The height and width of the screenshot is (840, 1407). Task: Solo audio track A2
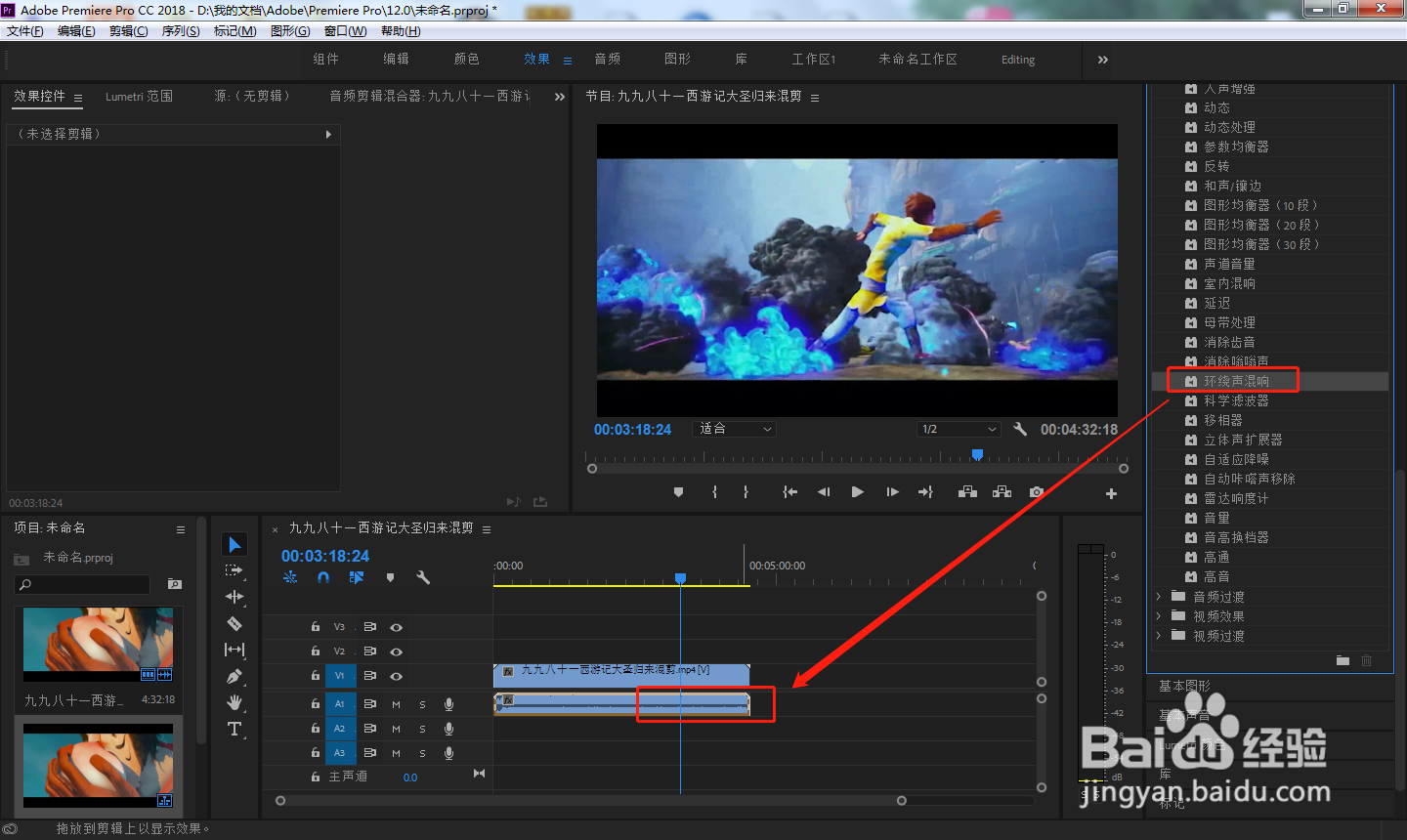click(x=422, y=729)
